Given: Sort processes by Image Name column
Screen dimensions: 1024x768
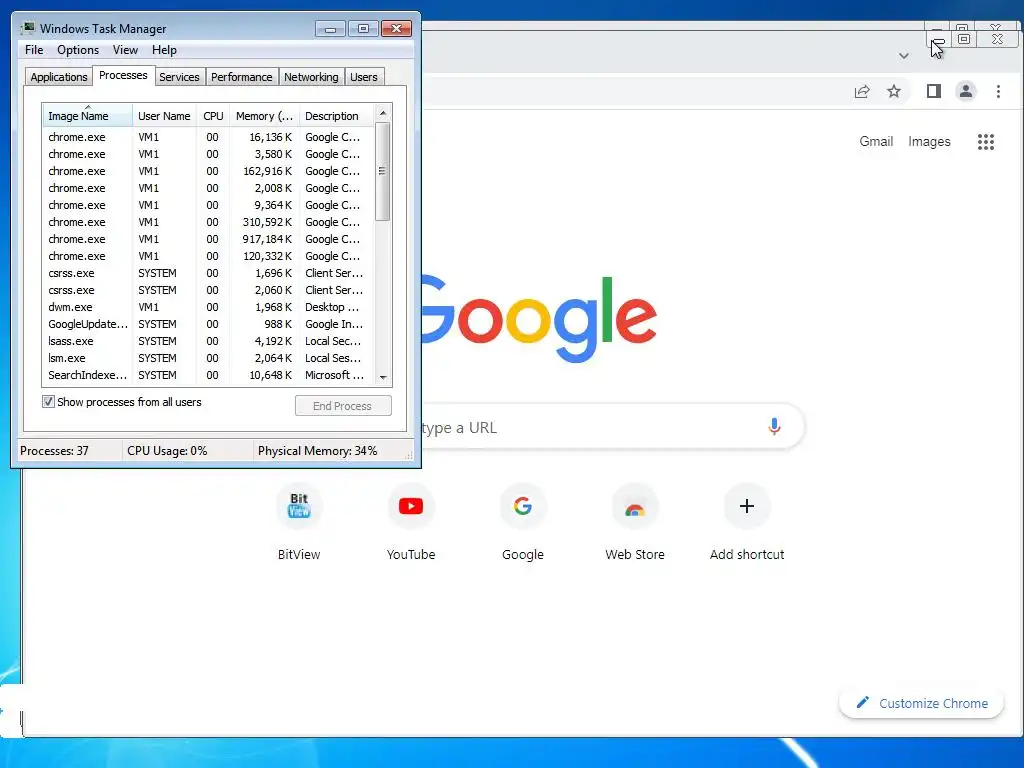Looking at the screenshot, I should [x=88, y=116].
